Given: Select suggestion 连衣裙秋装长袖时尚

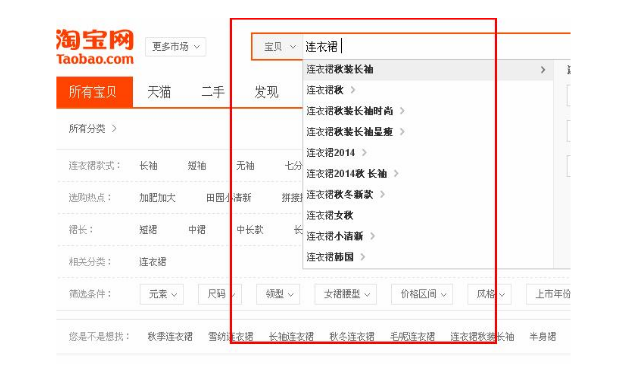Looking at the screenshot, I should 350,111.
